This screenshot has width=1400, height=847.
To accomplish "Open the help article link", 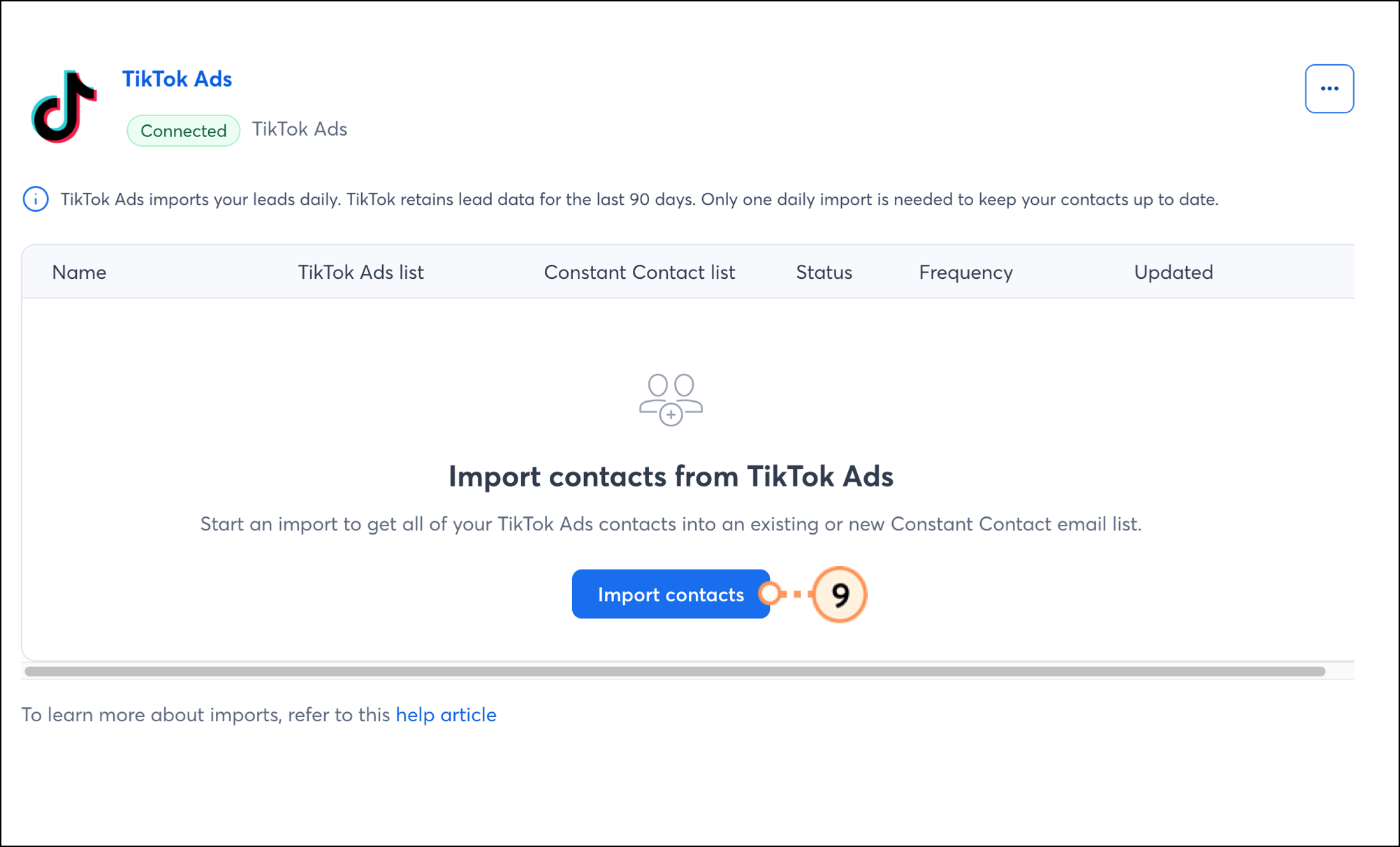I will pyautogui.click(x=445, y=714).
